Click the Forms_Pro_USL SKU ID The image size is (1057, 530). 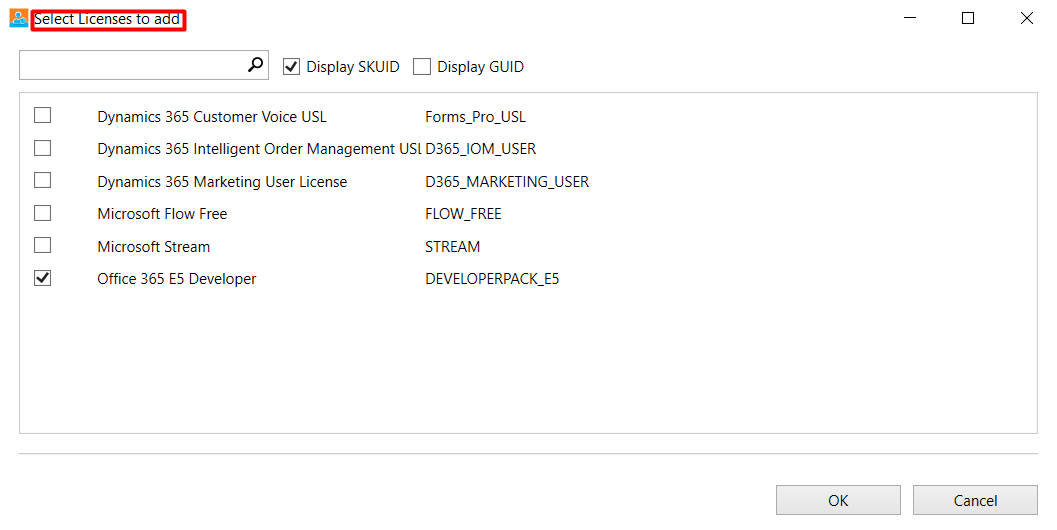[x=475, y=117]
